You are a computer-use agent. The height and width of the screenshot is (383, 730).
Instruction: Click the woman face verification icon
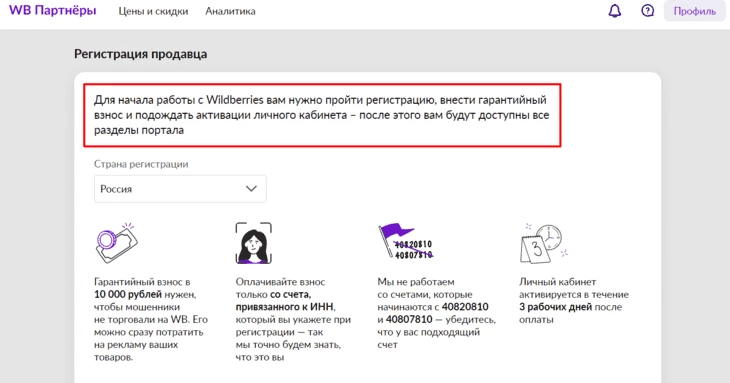point(254,243)
